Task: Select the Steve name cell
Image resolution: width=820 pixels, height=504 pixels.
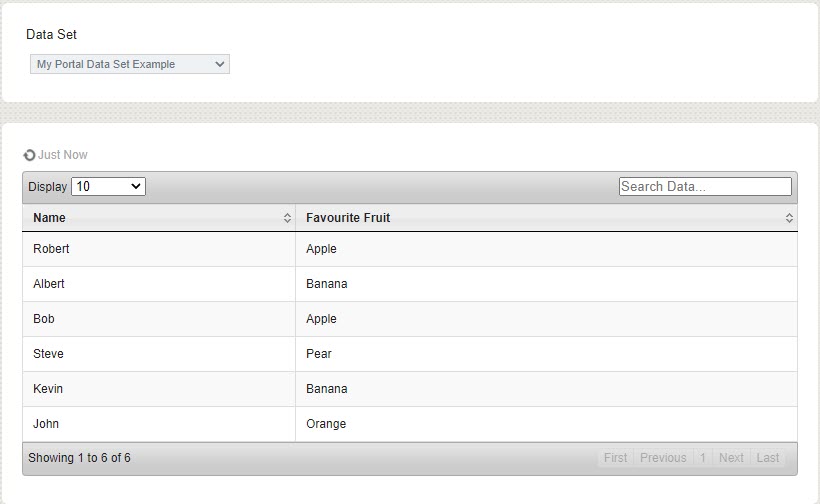Action: tap(159, 354)
